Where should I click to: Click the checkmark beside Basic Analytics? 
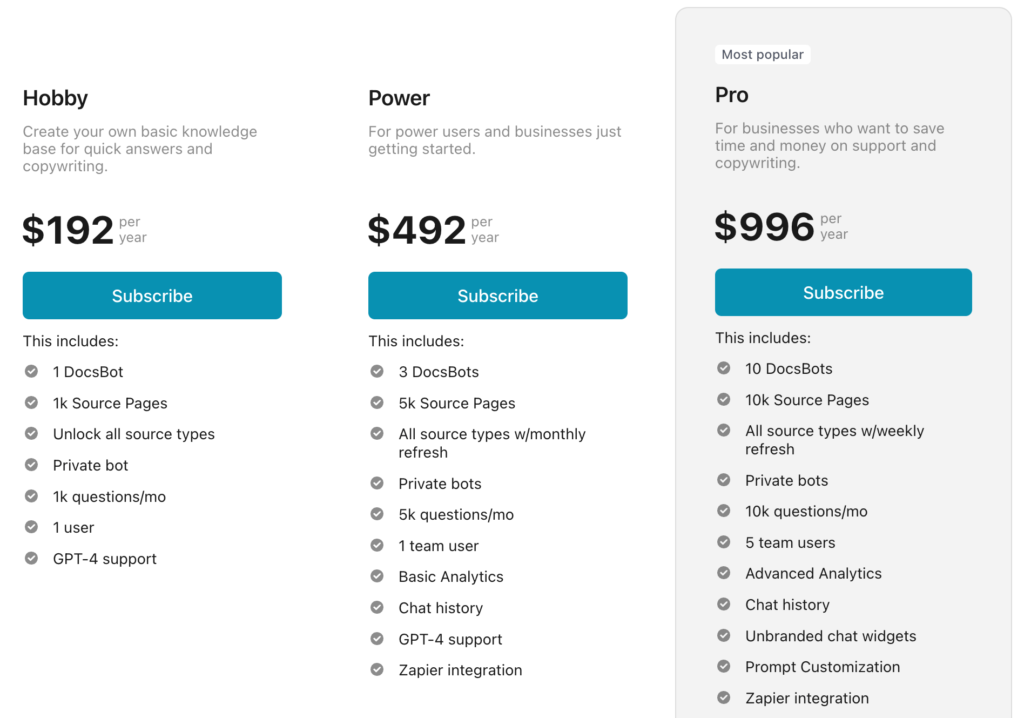[x=377, y=576]
